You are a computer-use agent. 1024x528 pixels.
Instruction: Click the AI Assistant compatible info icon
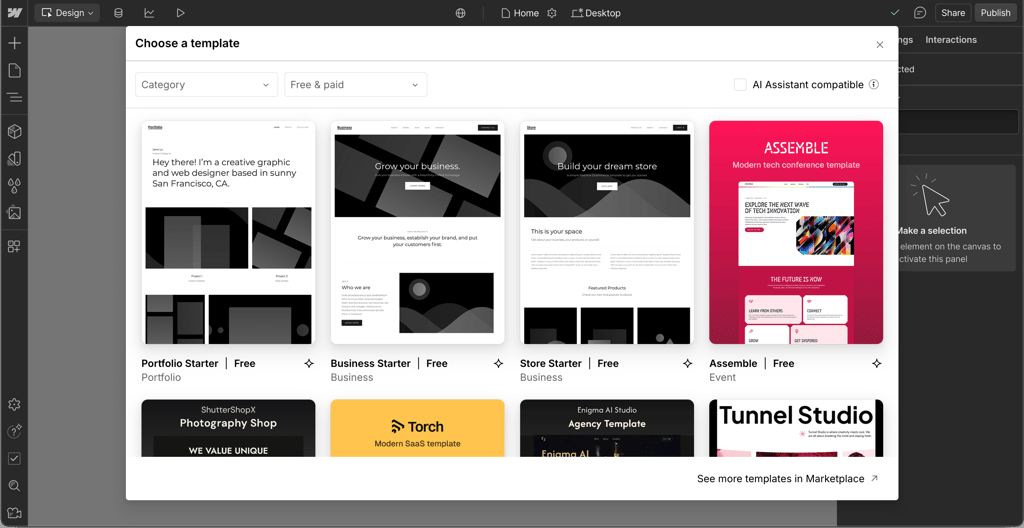click(874, 84)
